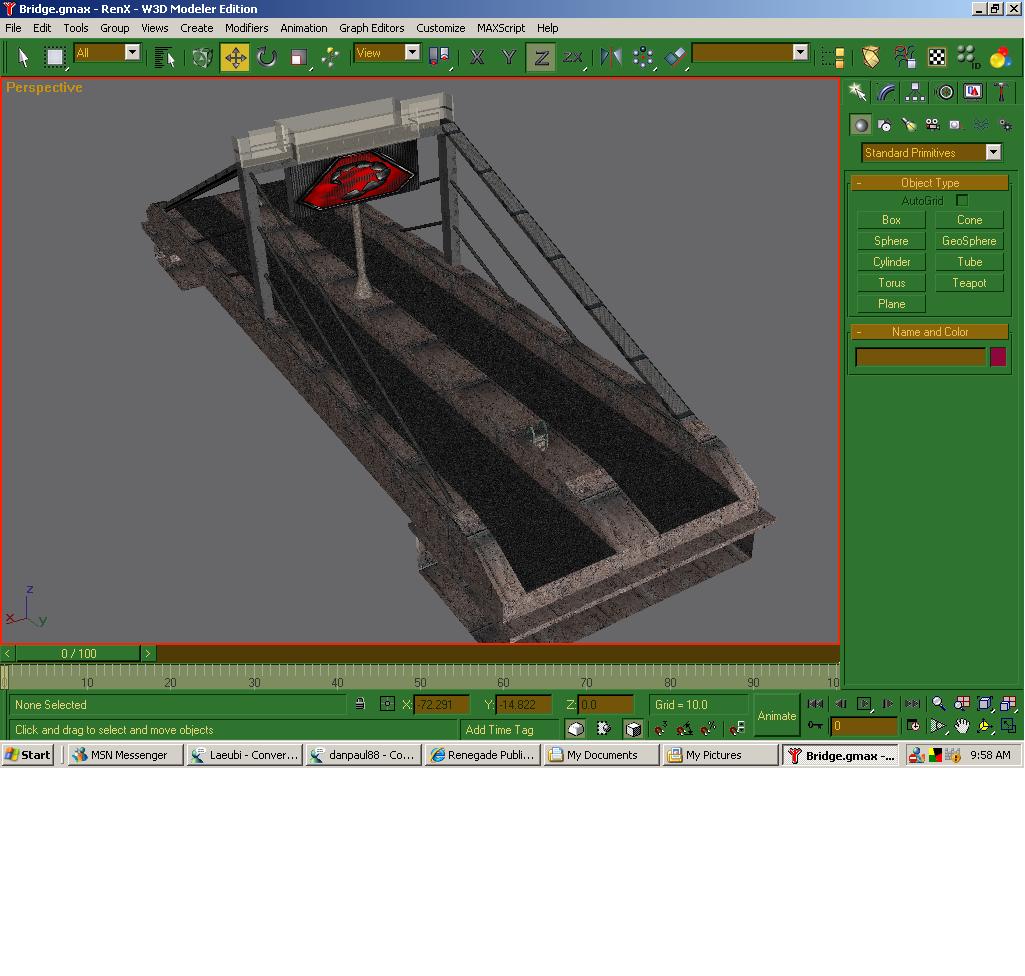This screenshot has height=976, width=1025.
Task: Open the Graph Editors menu
Action: coord(371,28)
